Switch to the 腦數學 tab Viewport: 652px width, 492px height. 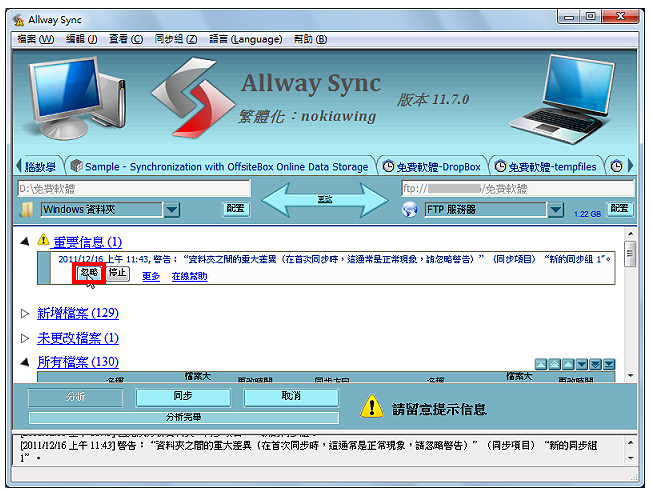(x=41, y=166)
